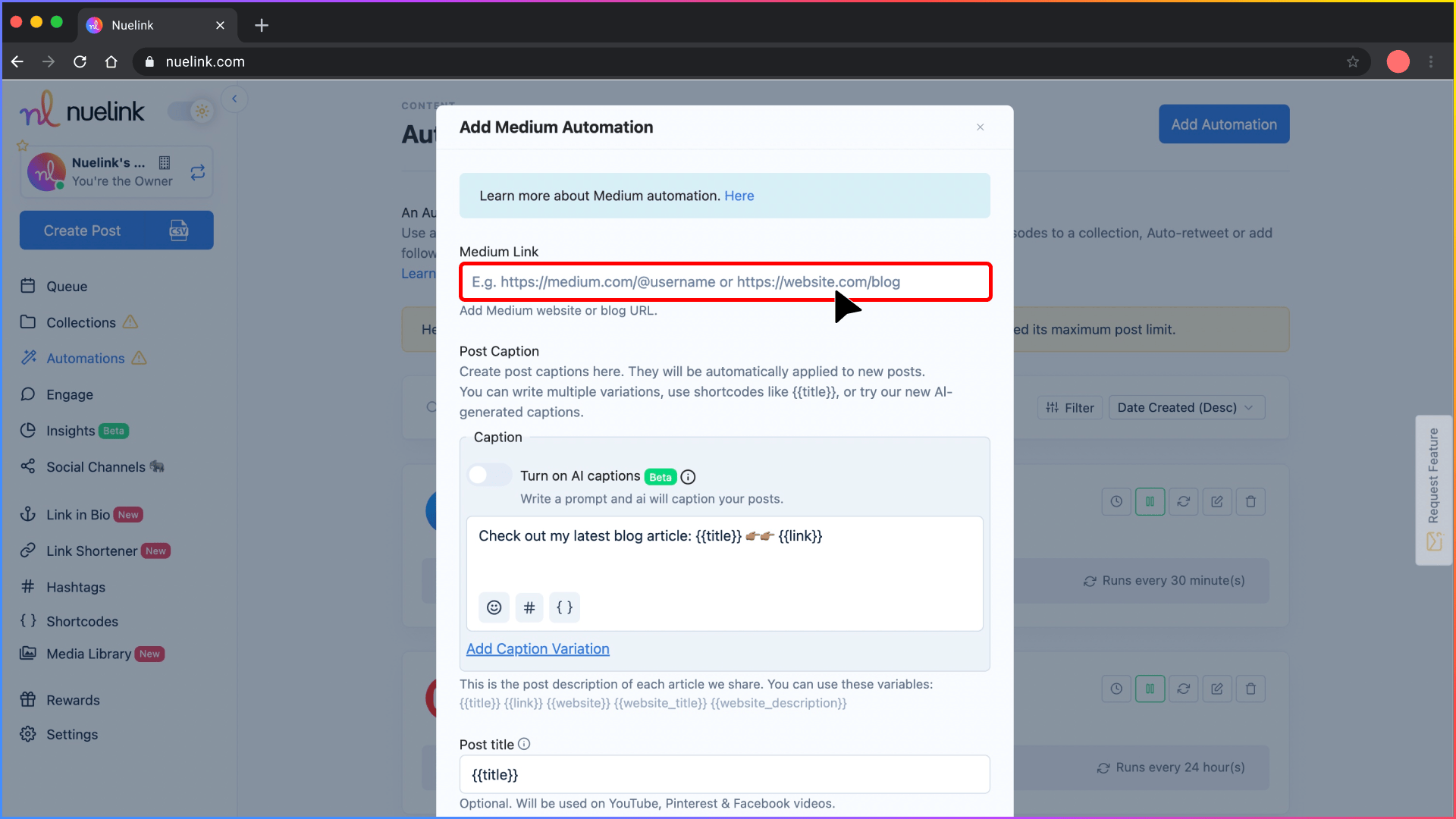1456x819 pixels.
Task: Close the Add Medium Automation dialog
Action: click(981, 127)
